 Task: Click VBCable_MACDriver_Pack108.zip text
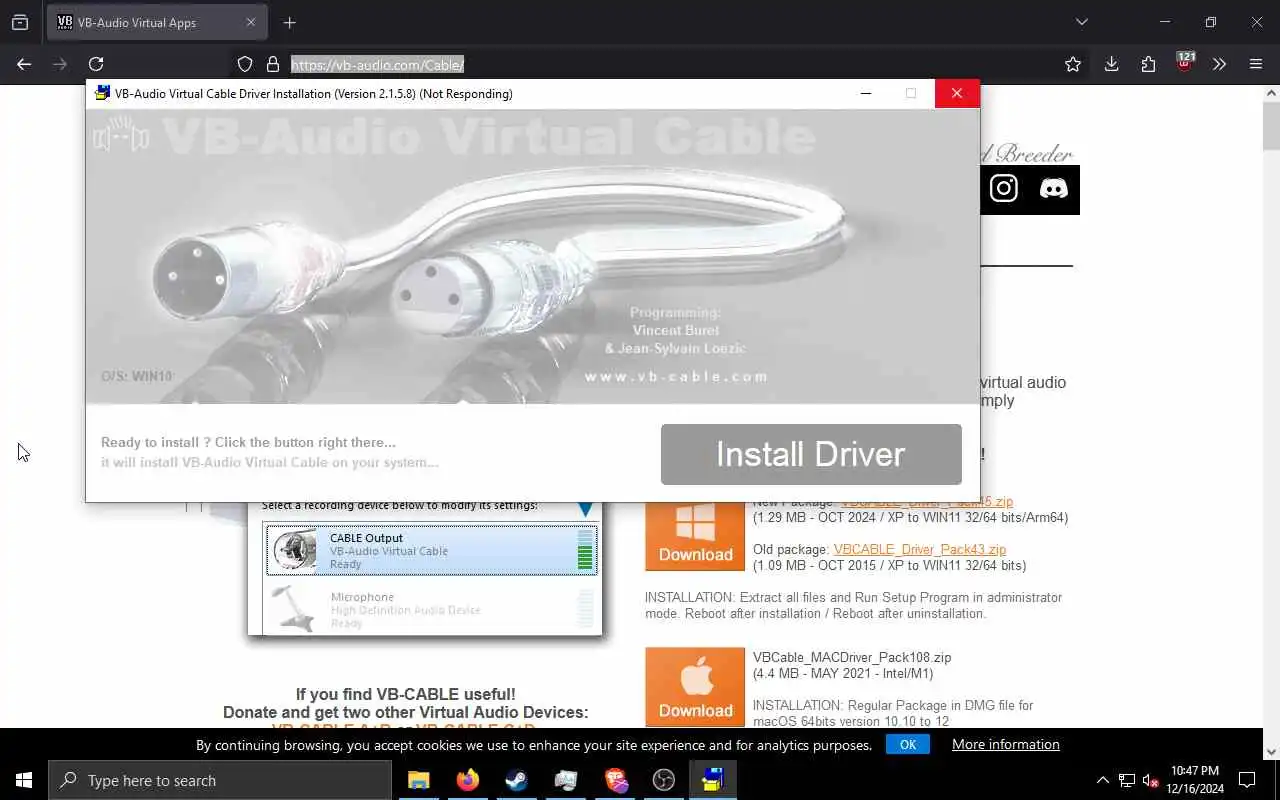[x=852, y=657]
